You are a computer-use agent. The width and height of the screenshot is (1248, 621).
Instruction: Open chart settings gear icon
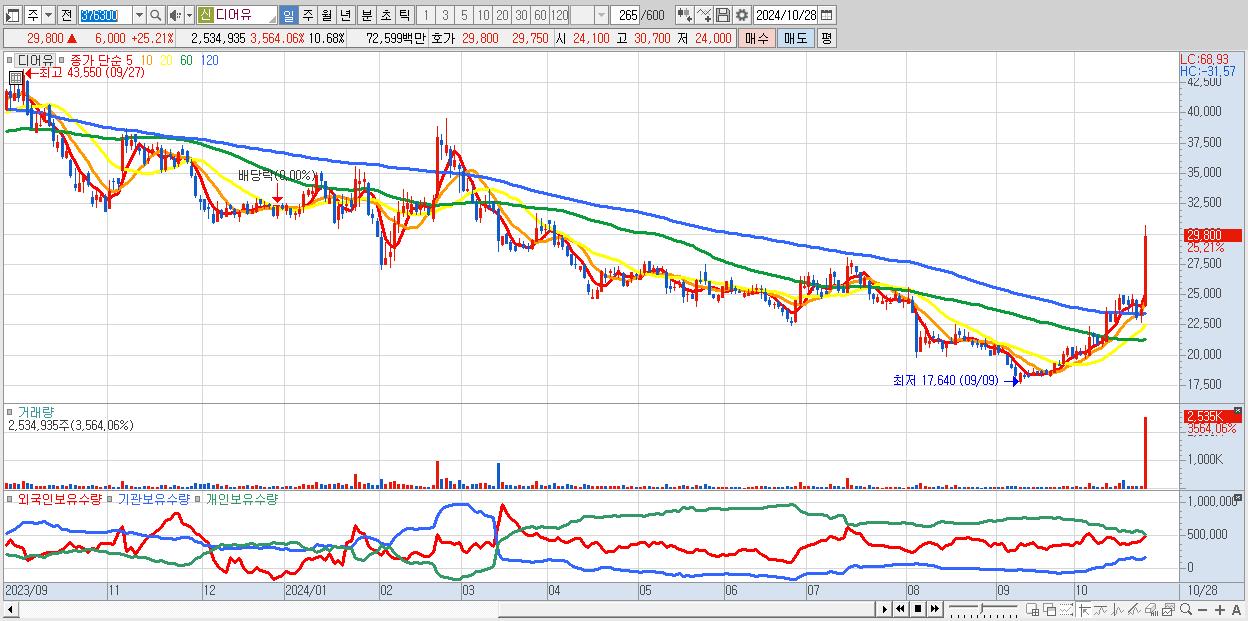(x=742, y=16)
